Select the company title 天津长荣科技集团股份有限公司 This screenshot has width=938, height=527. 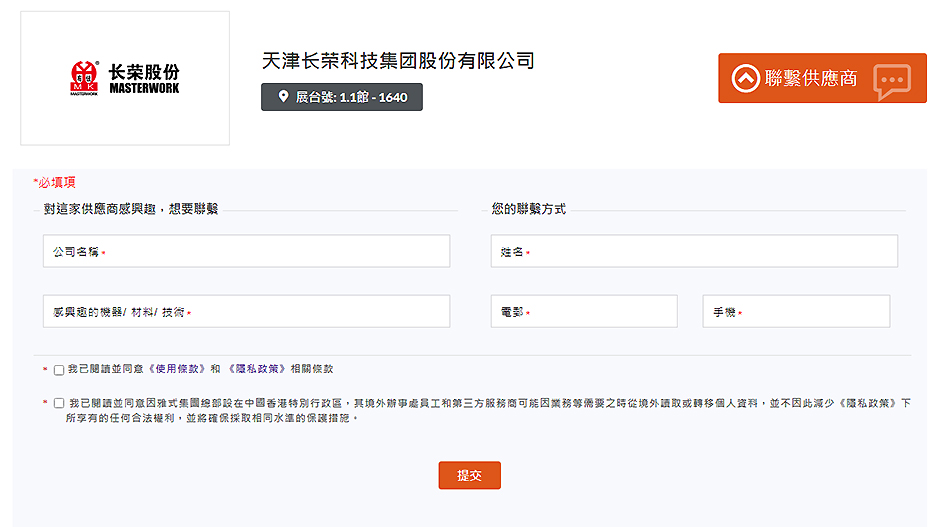[398, 60]
